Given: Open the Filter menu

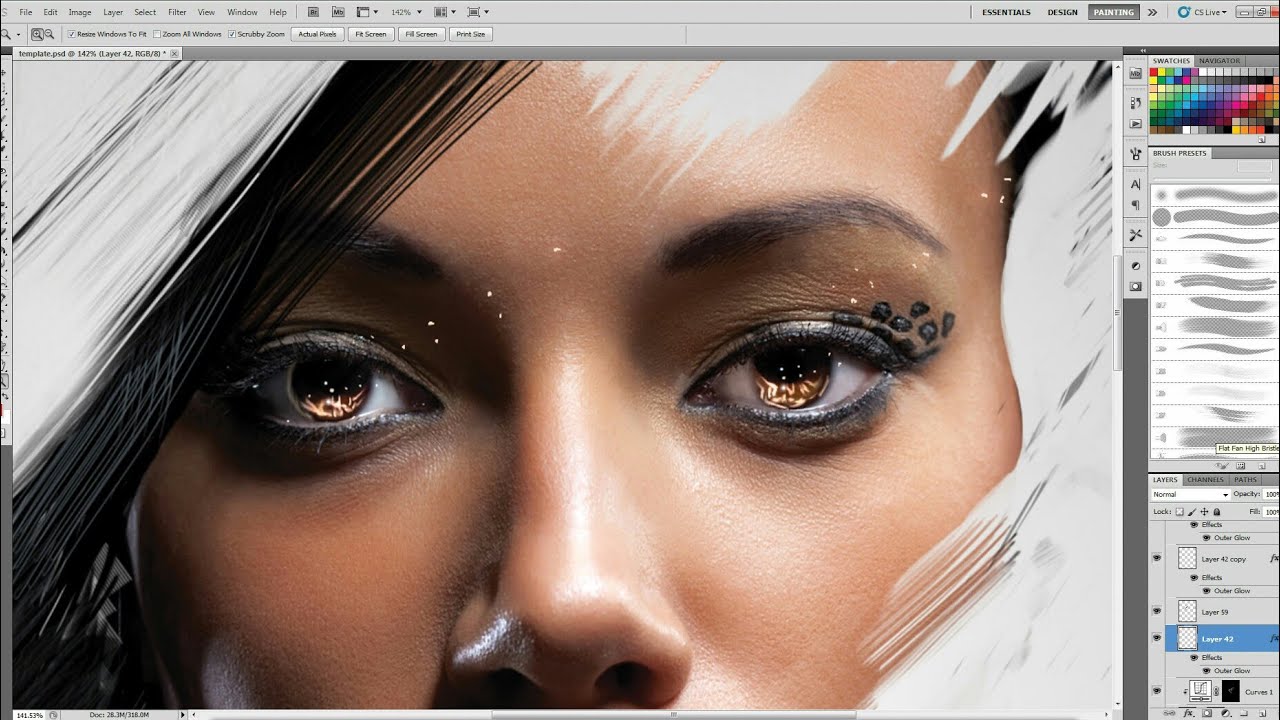Looking at the screenshot, I should pyautogui.click(x=177, y=12).
